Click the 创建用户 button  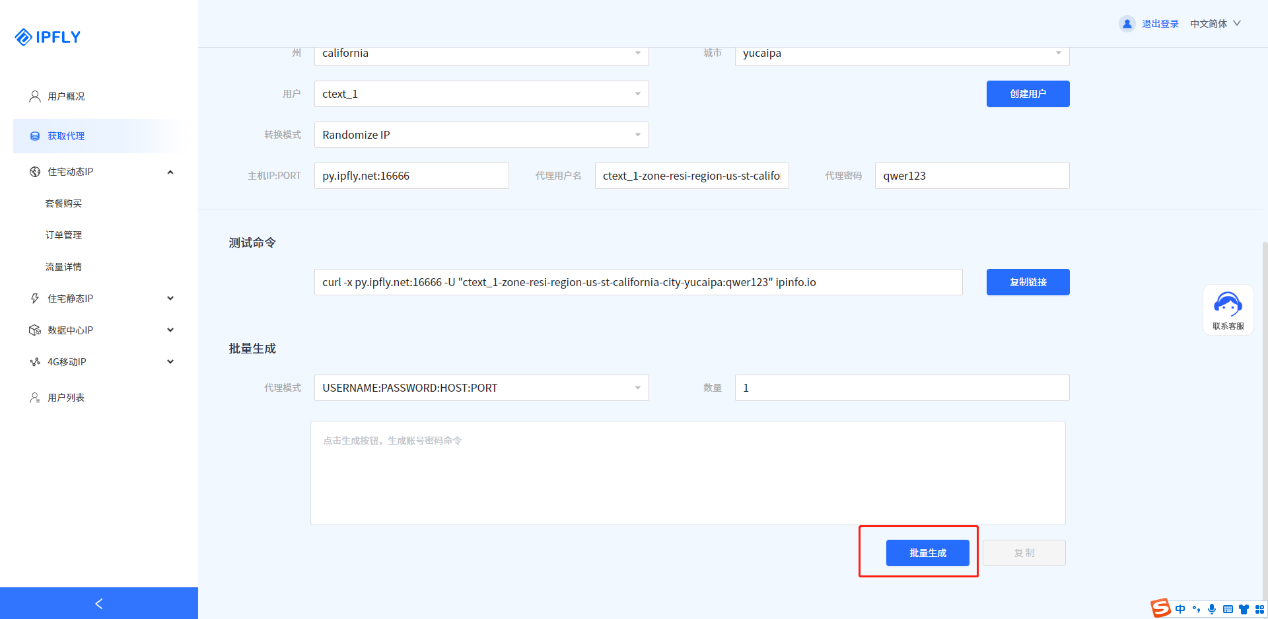point(1028,94)
